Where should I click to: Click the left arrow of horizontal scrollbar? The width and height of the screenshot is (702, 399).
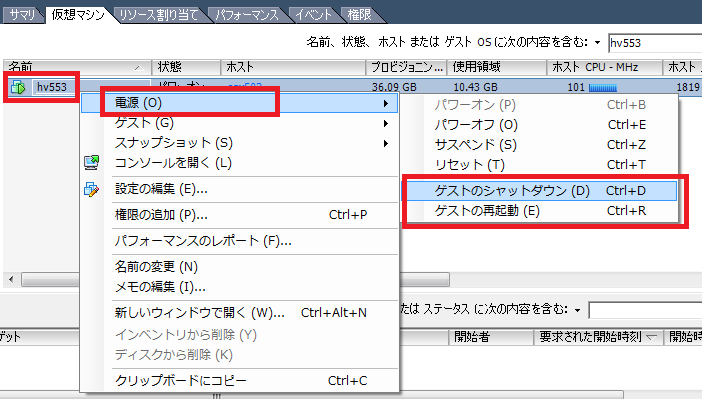[11, 279]
